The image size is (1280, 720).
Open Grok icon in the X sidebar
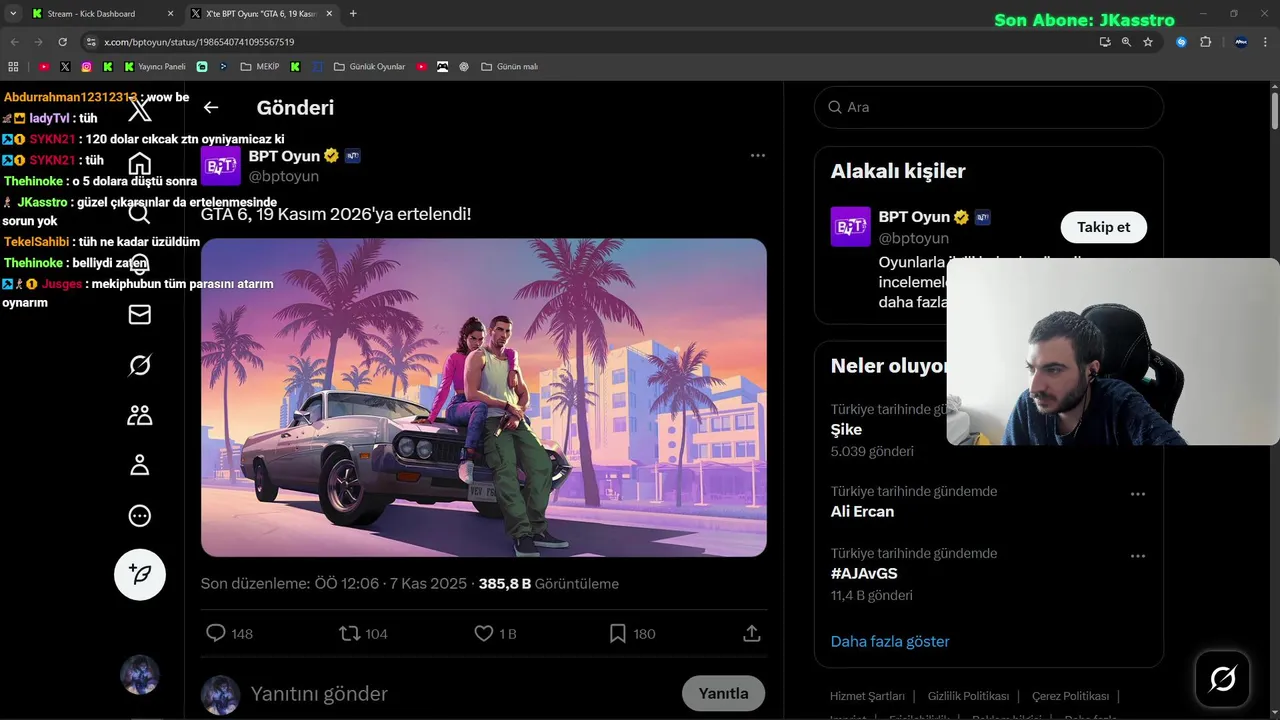tap(140, 365)
